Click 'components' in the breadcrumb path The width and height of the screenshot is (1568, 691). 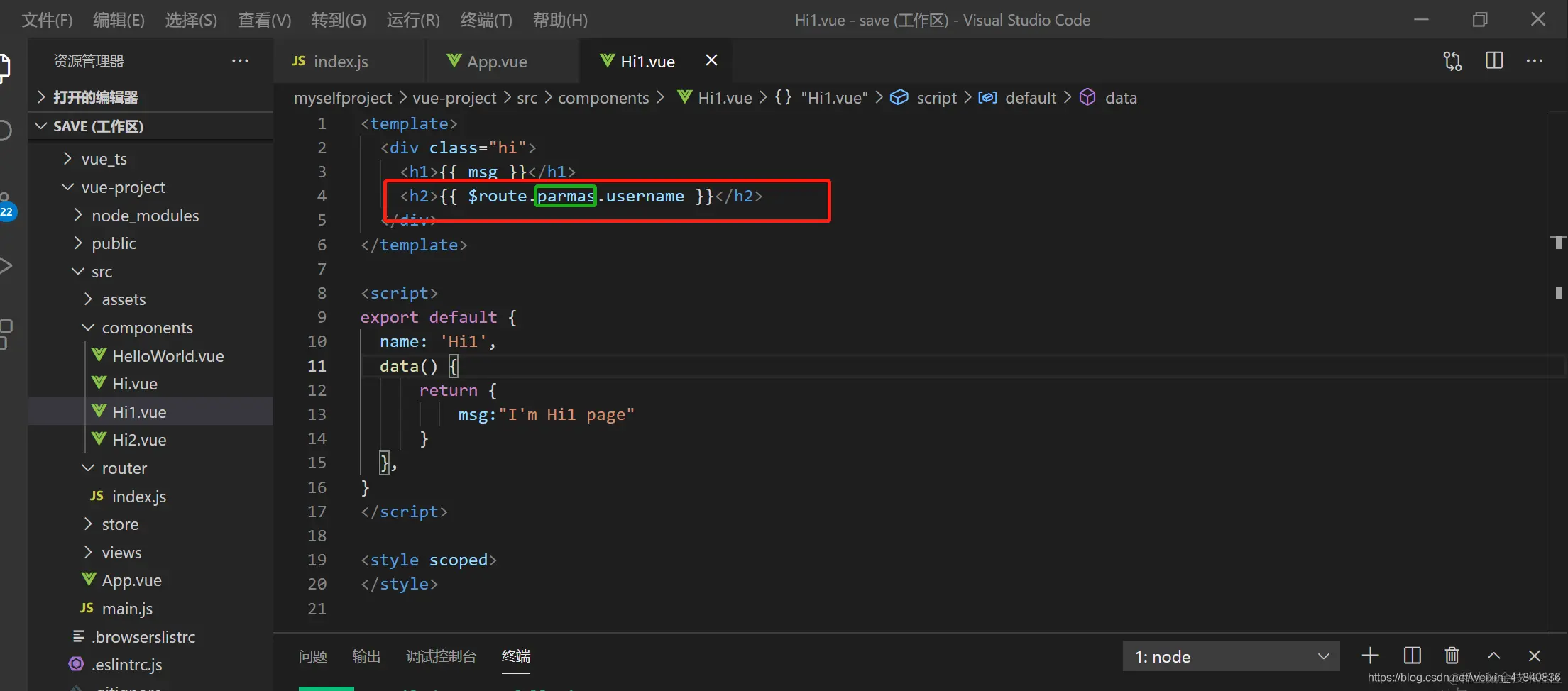pyautogui.click(x=603, y=98)
